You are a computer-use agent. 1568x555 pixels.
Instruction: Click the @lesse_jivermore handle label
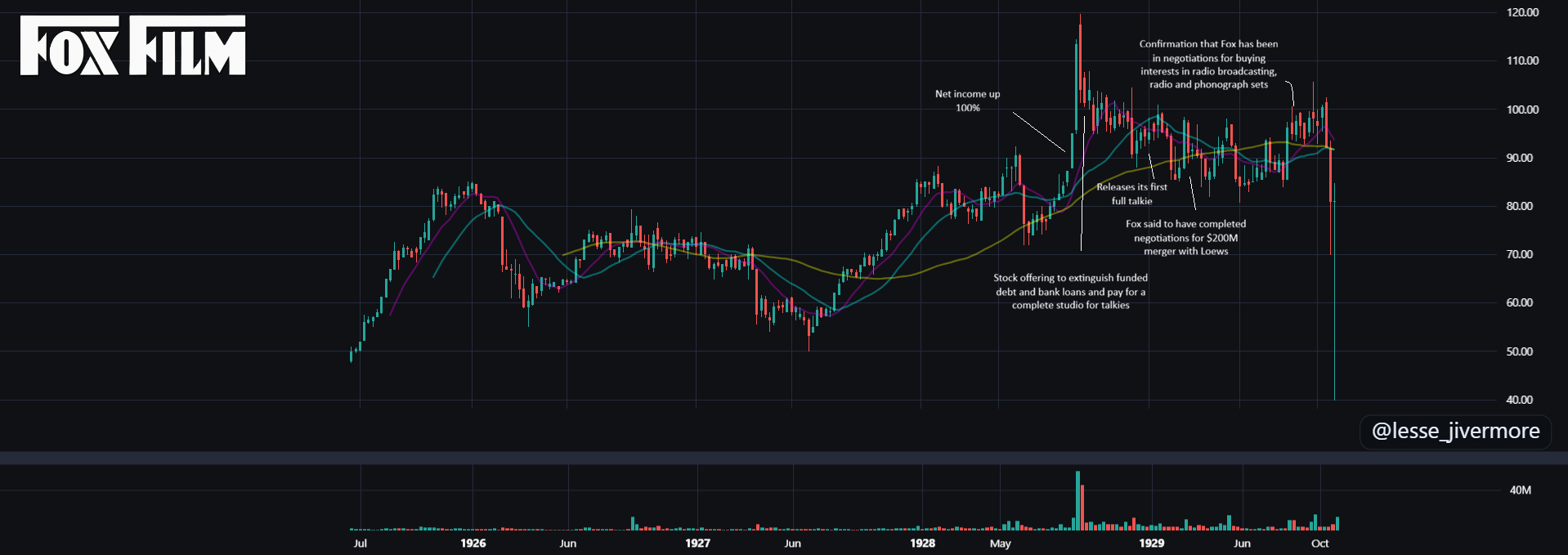[x=1455, y=431]
